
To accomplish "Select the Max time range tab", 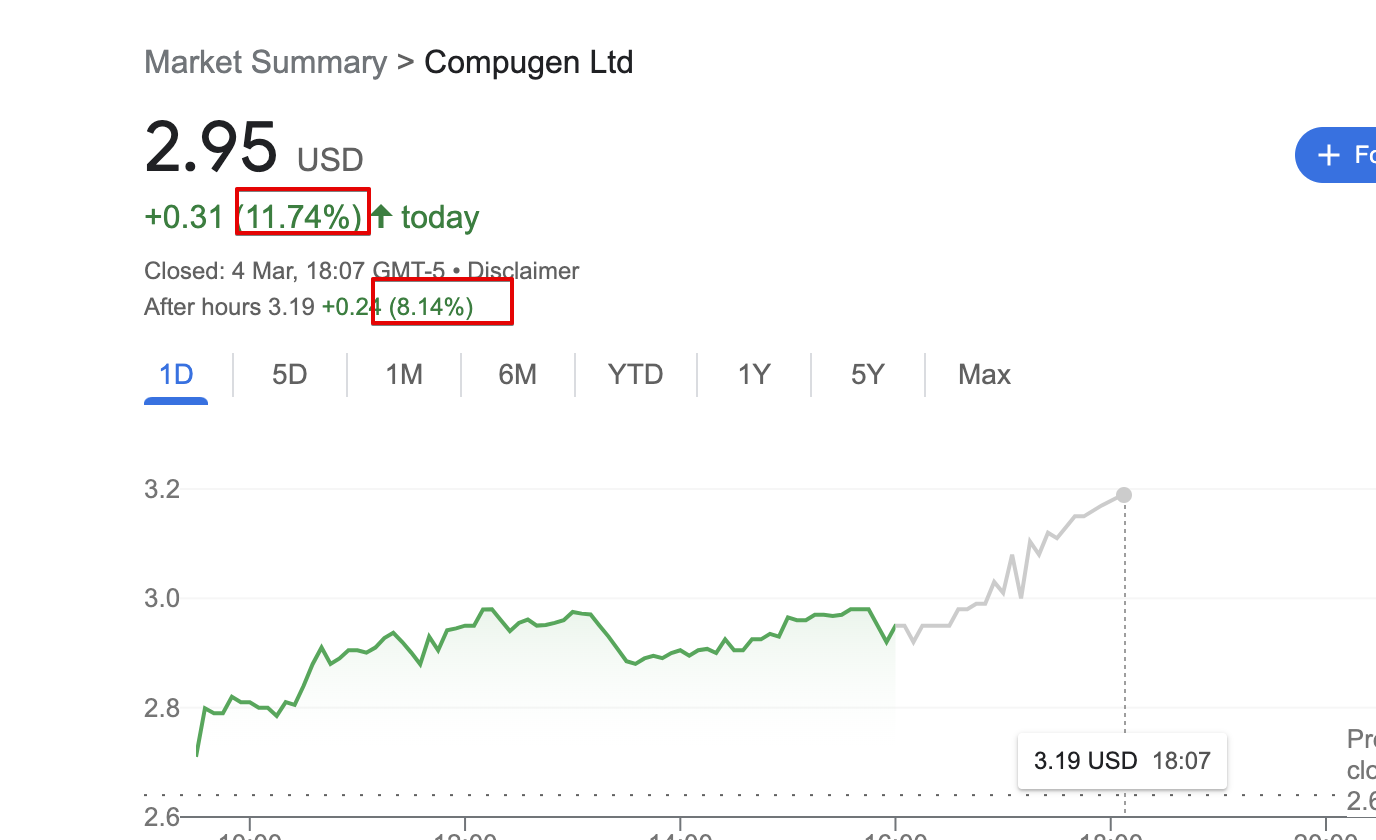I will [x=984, y=375].
